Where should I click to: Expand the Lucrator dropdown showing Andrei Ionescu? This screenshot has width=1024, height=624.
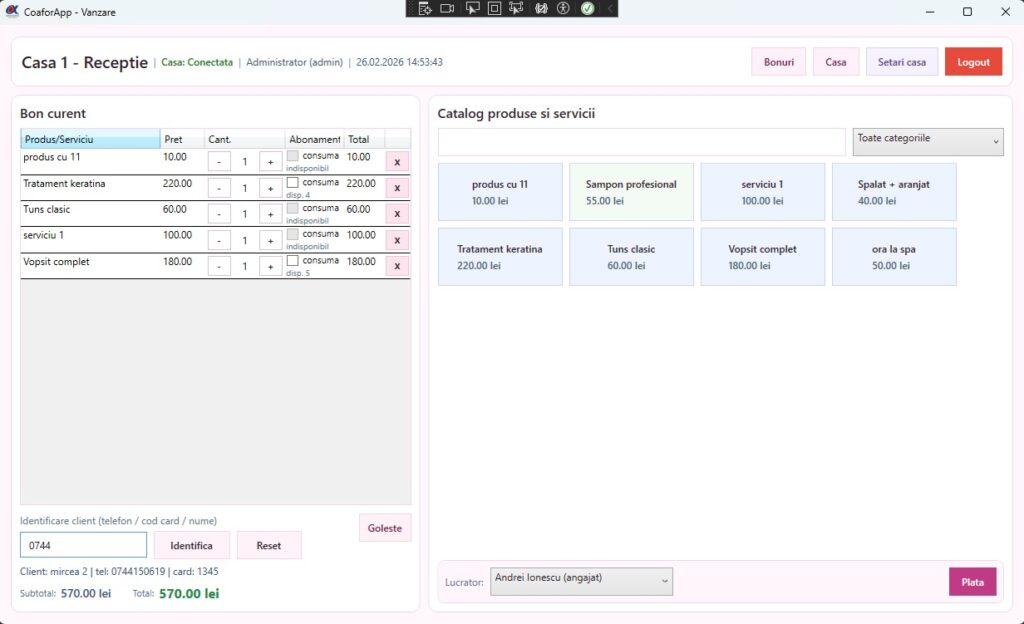pyautogui.click(x=581, y=581)
